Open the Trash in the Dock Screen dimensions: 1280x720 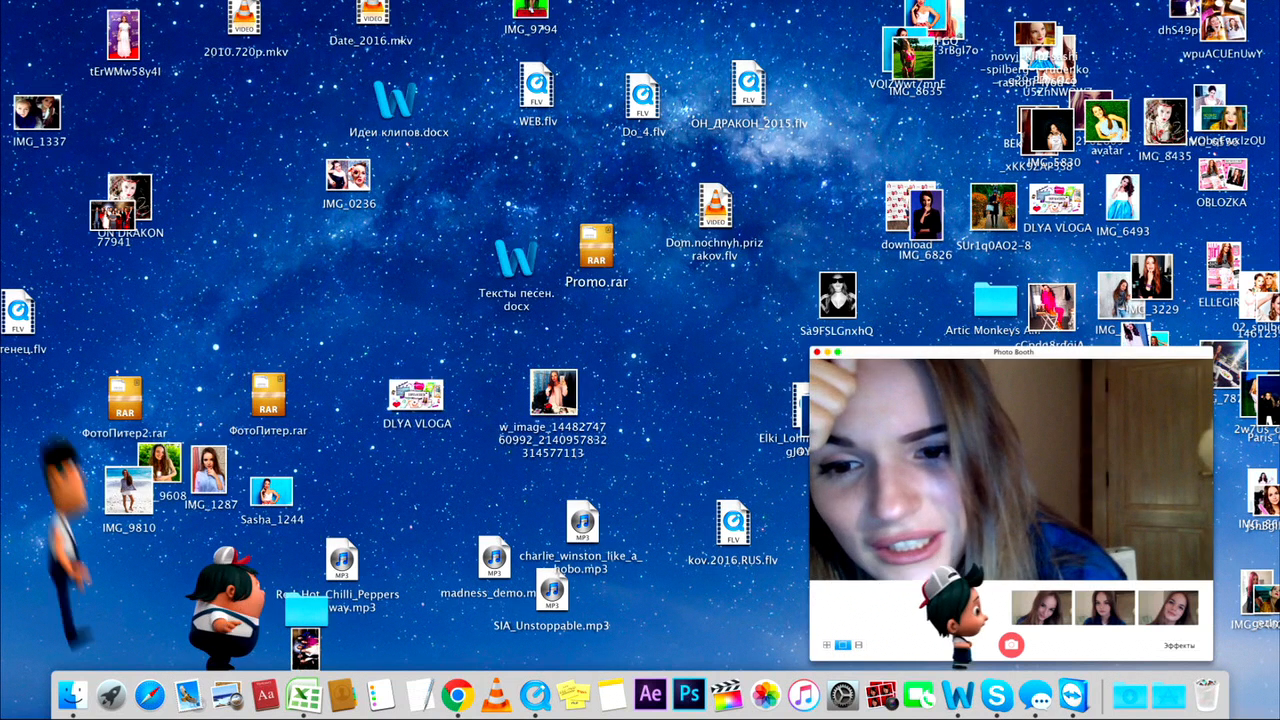pos(1207,695)
